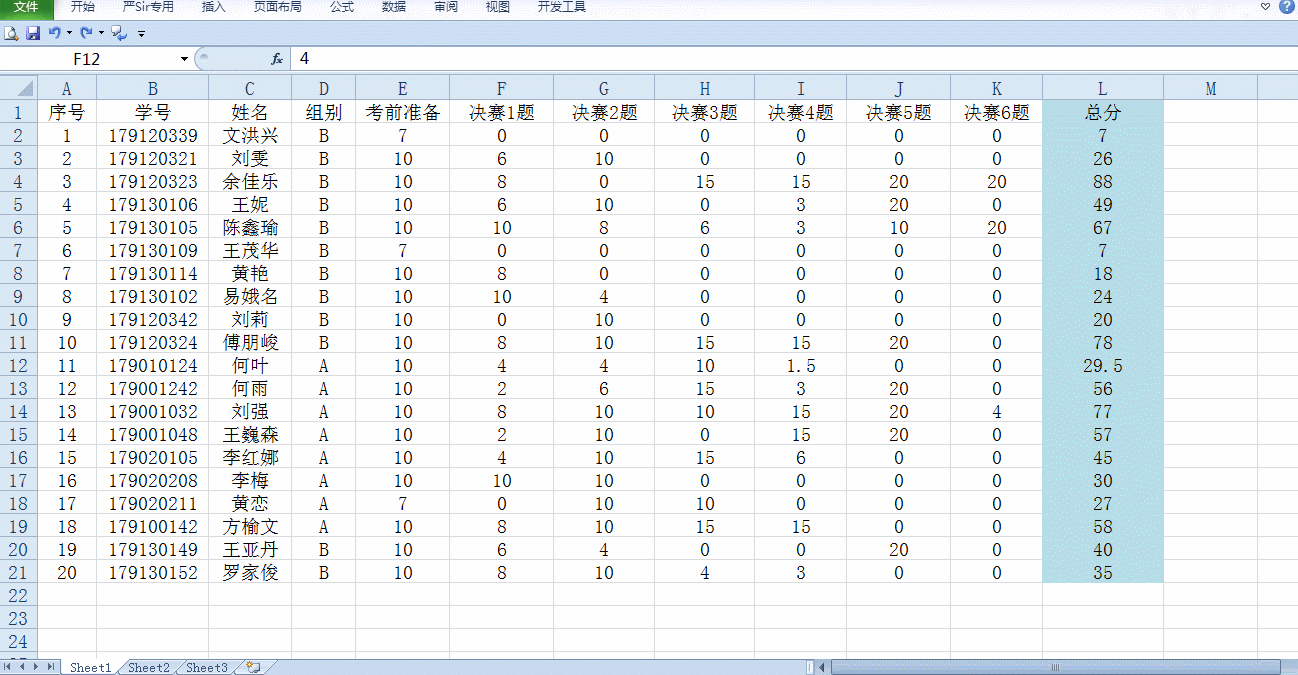Open the 文件 (File) menu
1298x675 pixels.
(x=26, y=7)
